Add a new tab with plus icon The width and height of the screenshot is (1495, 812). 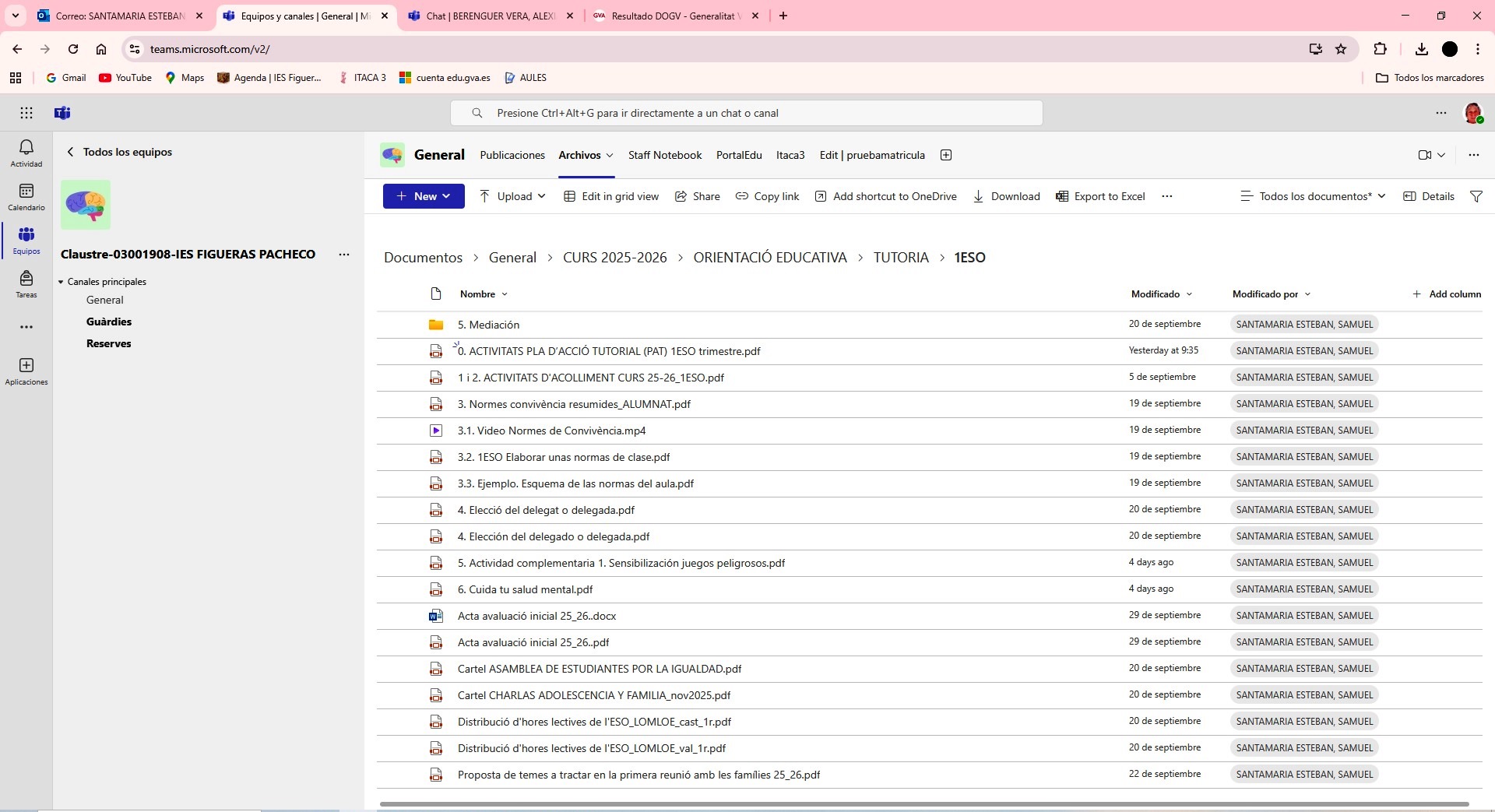pos(946,155)
